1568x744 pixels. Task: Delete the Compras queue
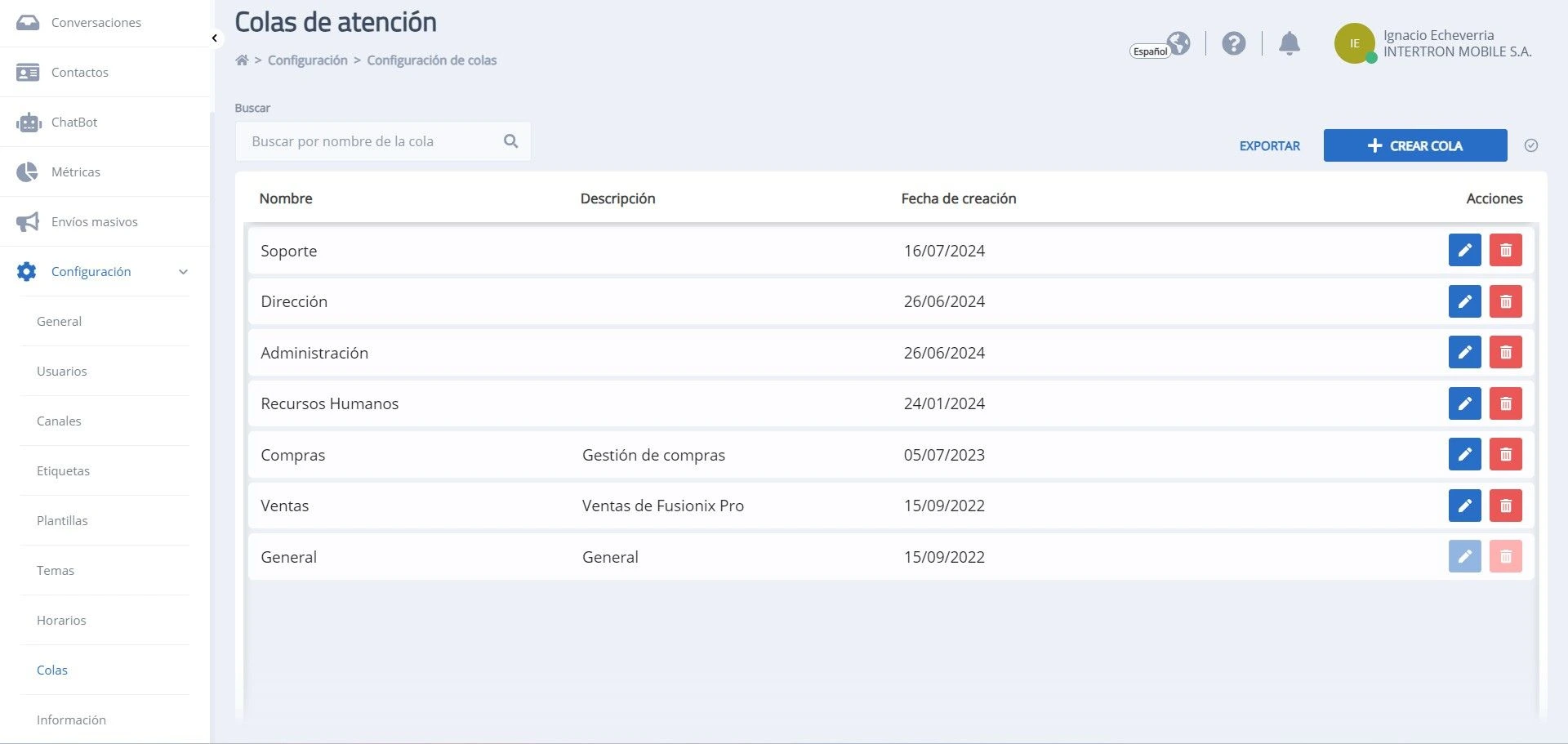[x=1505, y=455]
